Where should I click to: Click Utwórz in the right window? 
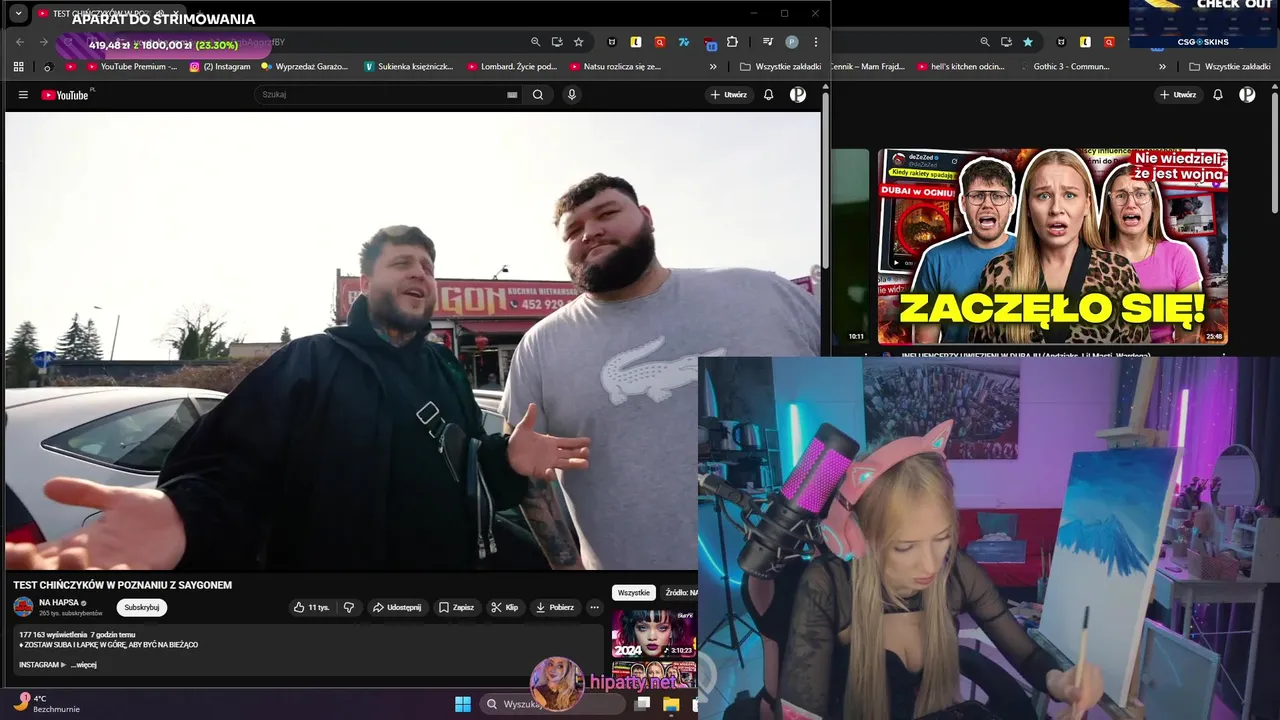tap(1178, 95)
